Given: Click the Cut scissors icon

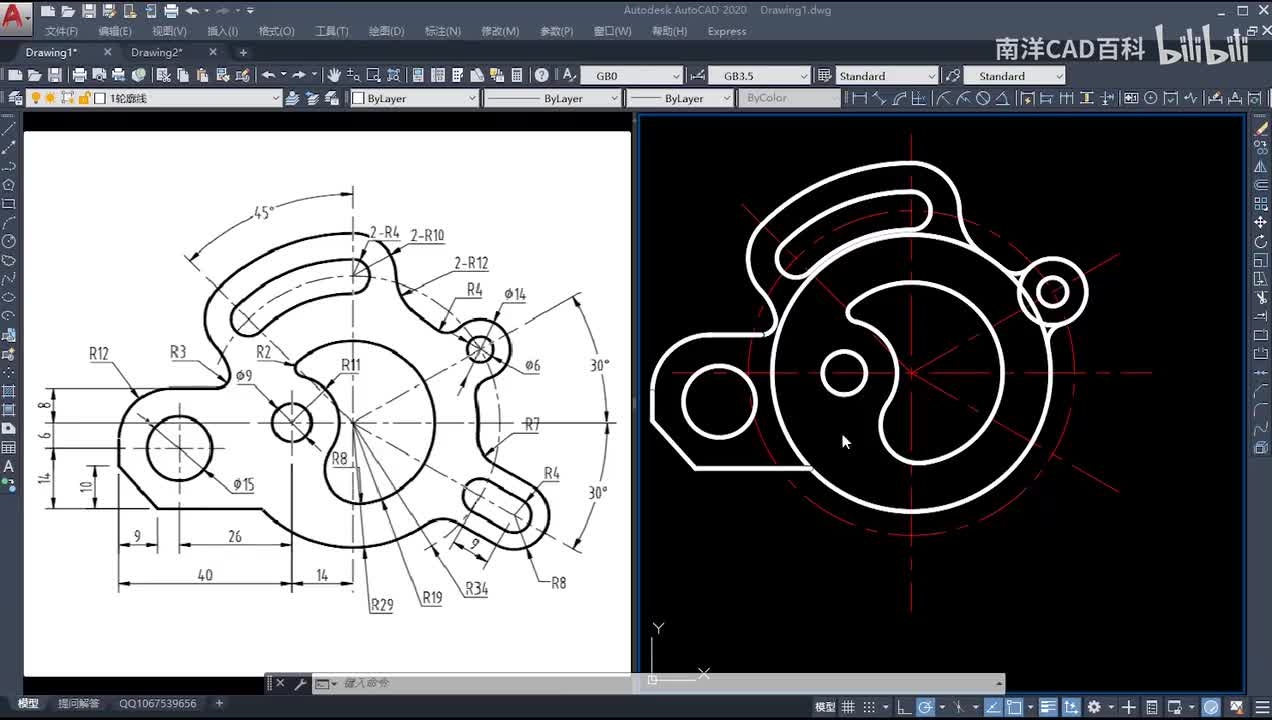Looking at the screenshot, I should (x=163, y=75).
